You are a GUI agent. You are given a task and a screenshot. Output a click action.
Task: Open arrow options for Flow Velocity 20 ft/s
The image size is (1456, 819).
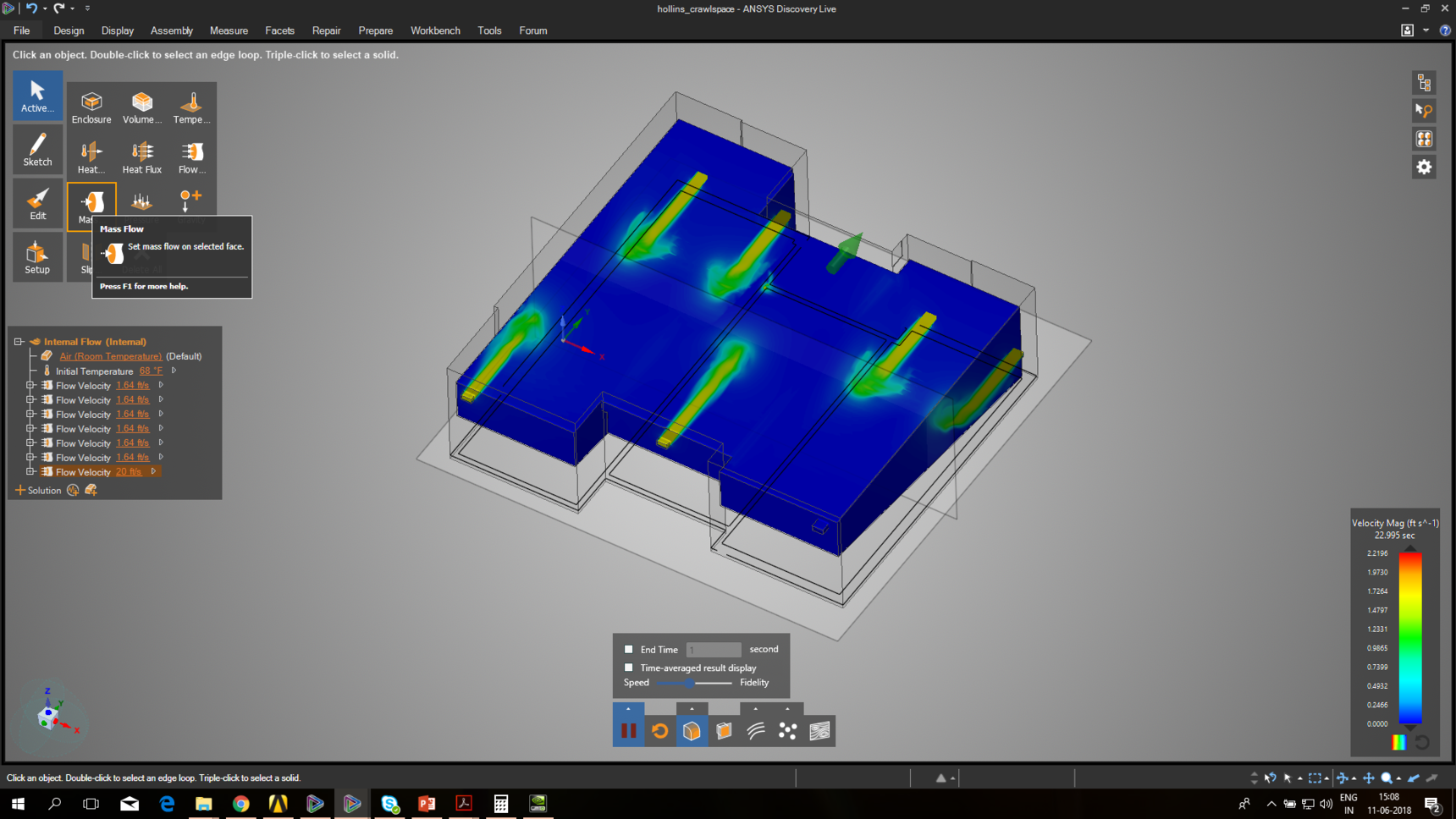pyautogui.click(x=153, y=471)
